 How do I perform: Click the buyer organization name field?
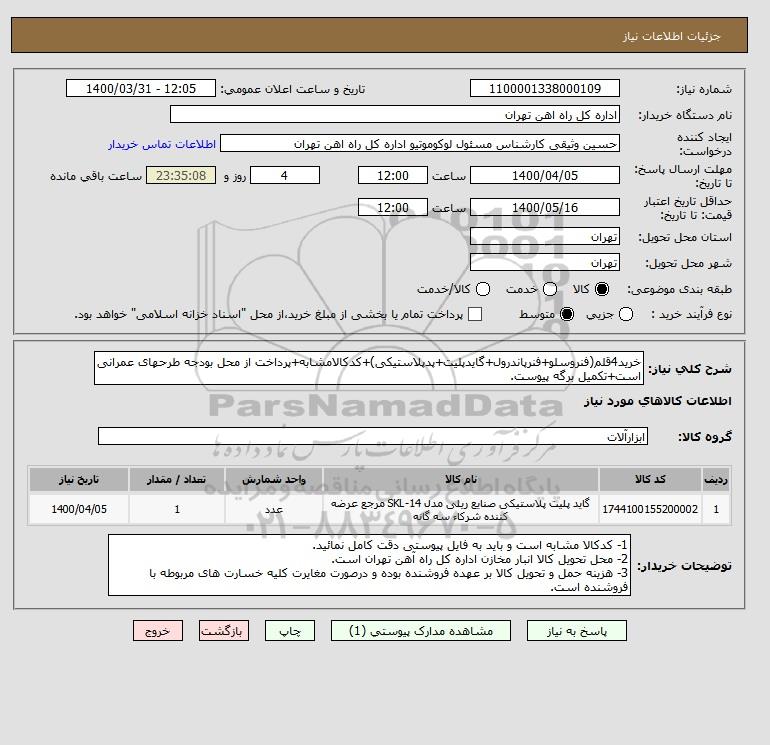click(x=395, y=114)
